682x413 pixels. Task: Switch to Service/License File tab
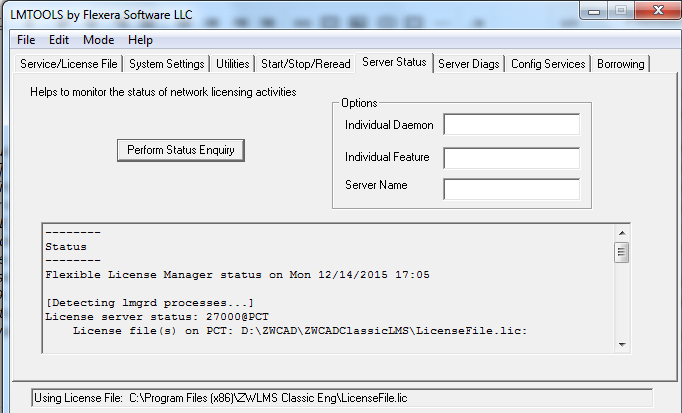click(68, 64)
